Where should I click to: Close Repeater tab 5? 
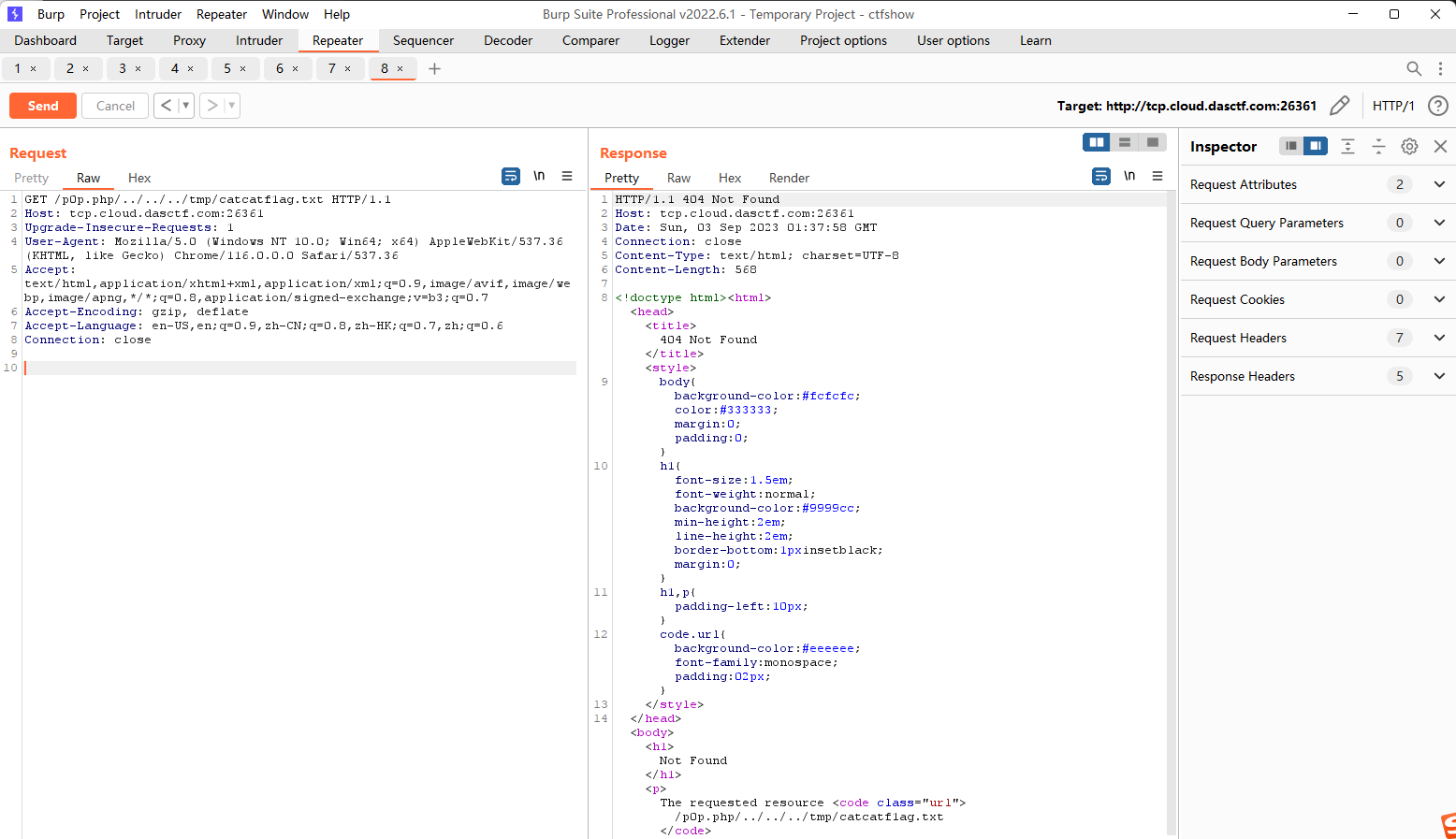242,68
